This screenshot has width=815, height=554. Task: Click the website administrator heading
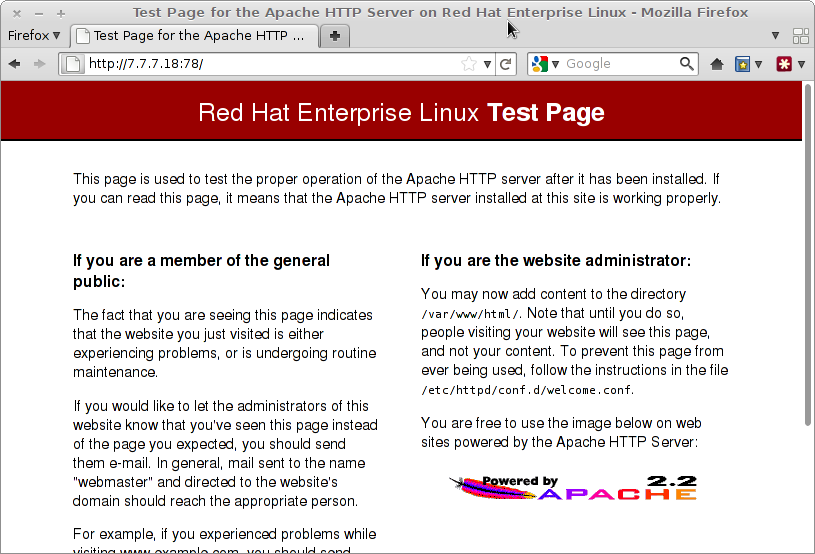(x=556, y=260)
